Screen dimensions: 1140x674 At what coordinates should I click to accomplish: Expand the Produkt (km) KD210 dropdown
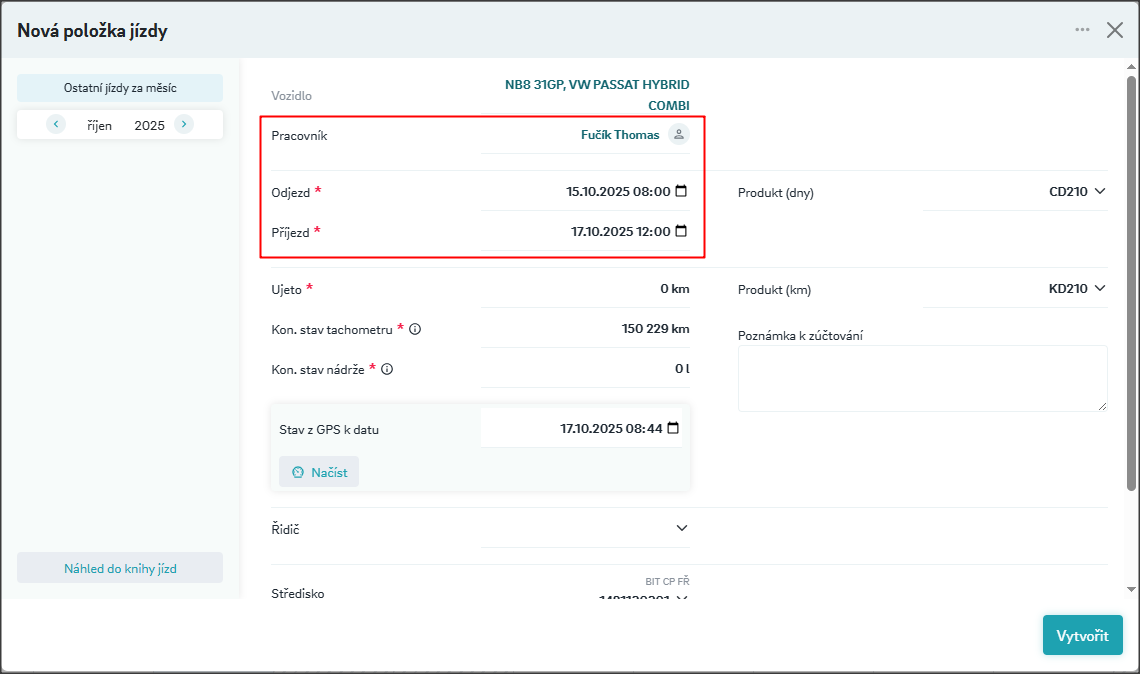point(1100,288)
